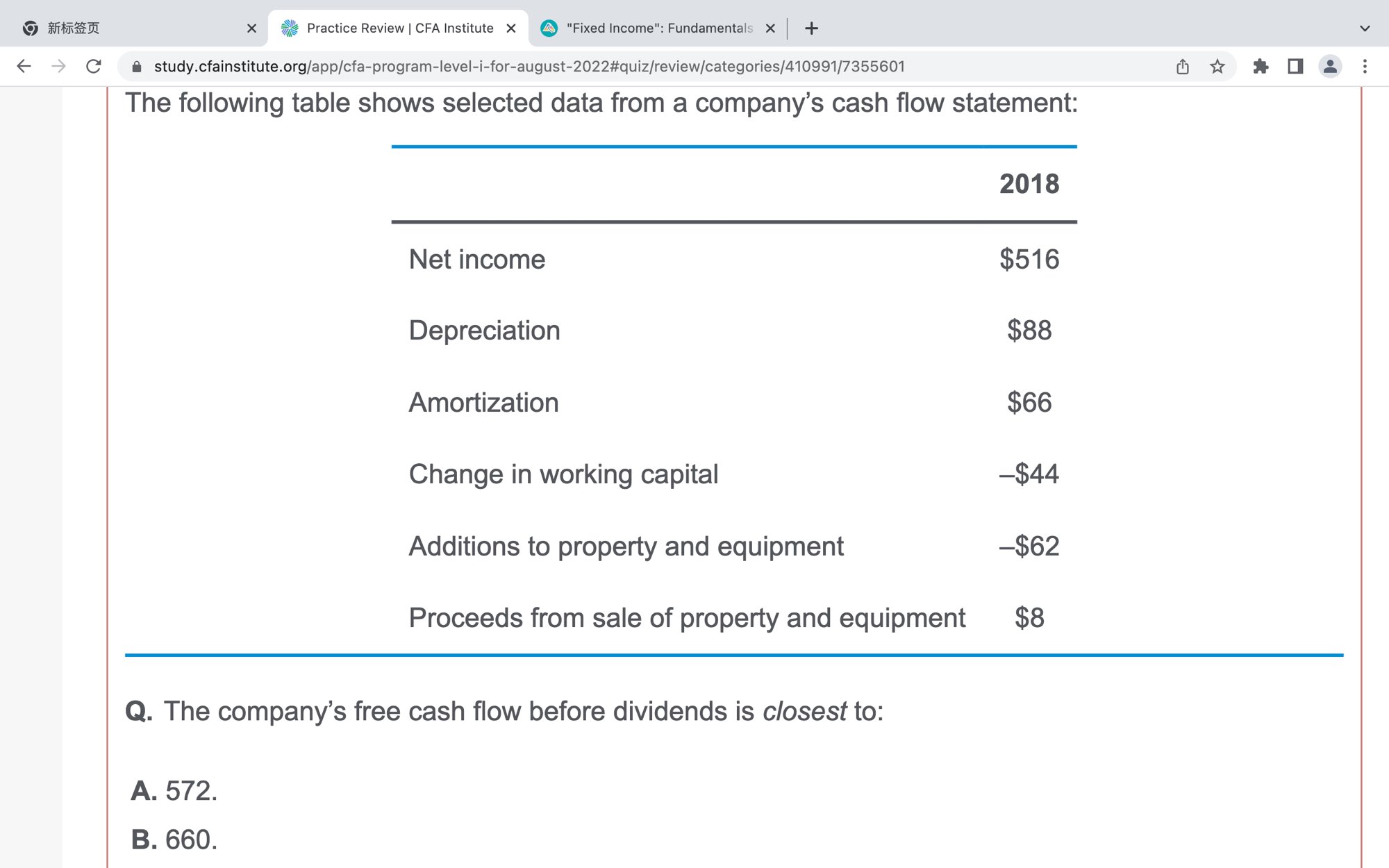Image resolution: width=1389 pixels, height=868 pixels.
Task: Bookmark this page with star icon
Action: pos(1217,66)
